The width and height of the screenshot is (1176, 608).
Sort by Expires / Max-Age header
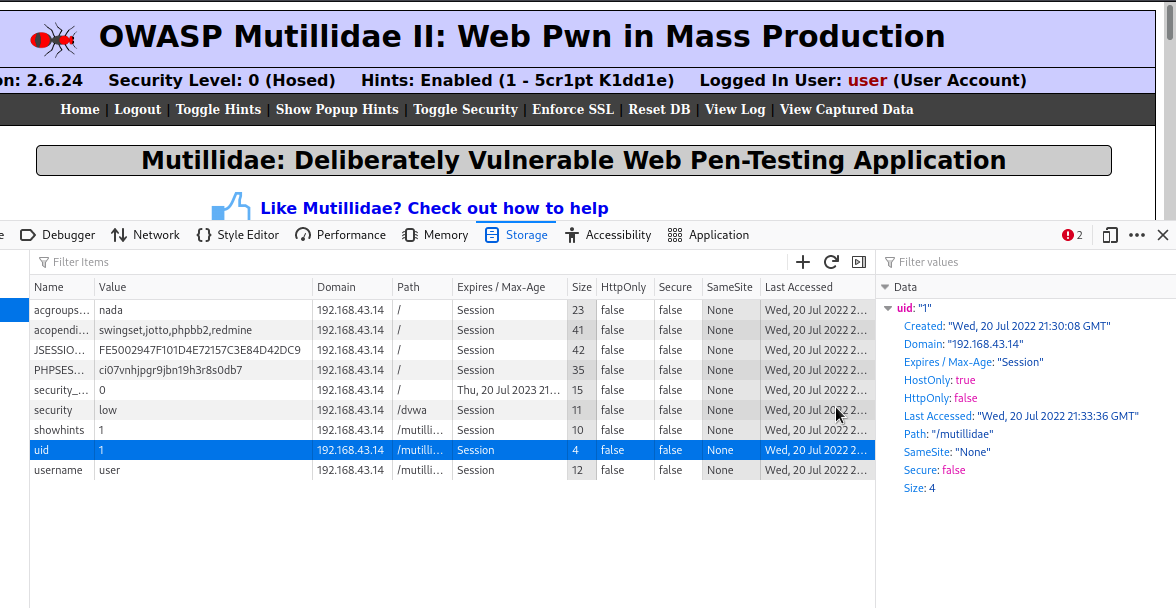(510, 287)
